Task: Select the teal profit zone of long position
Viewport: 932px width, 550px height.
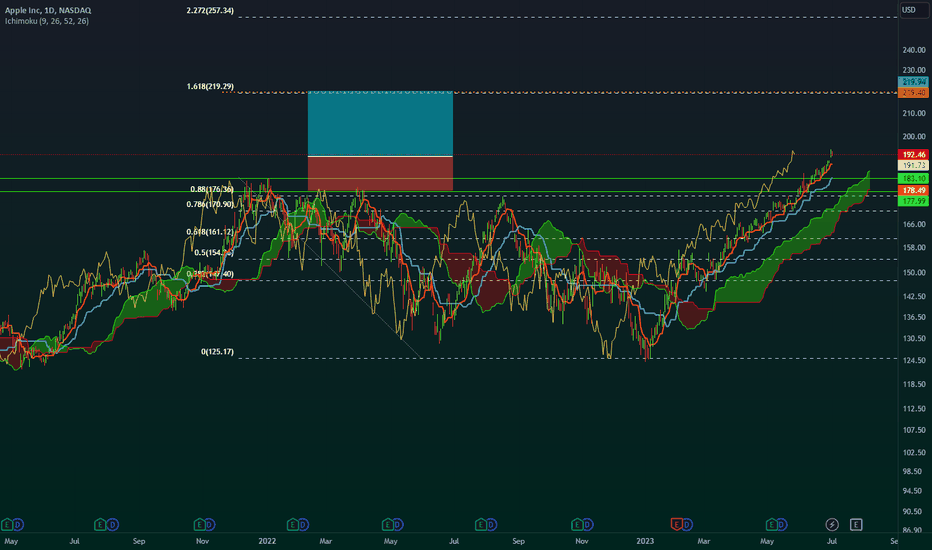Action: coord(380,124)
